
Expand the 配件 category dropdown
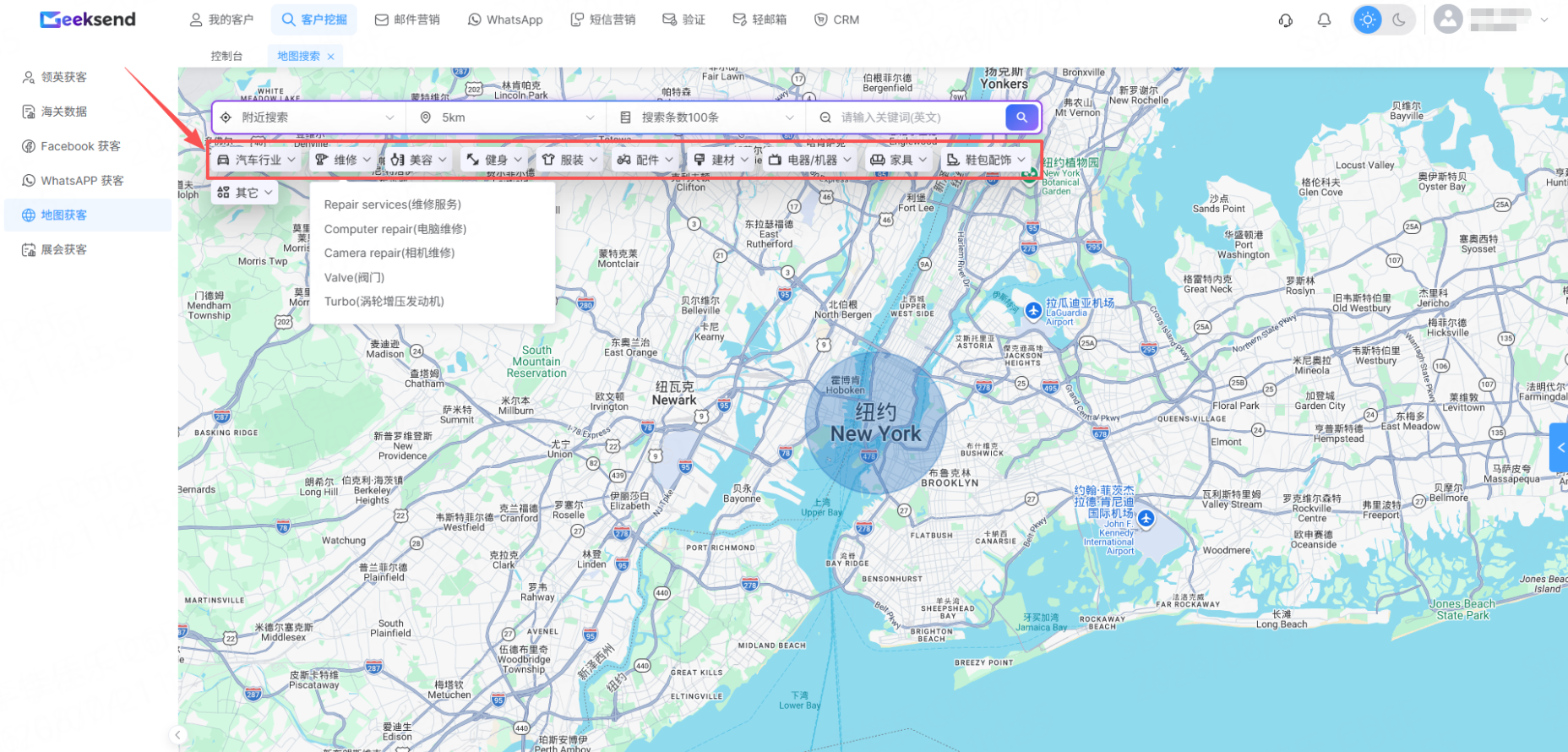645,160
